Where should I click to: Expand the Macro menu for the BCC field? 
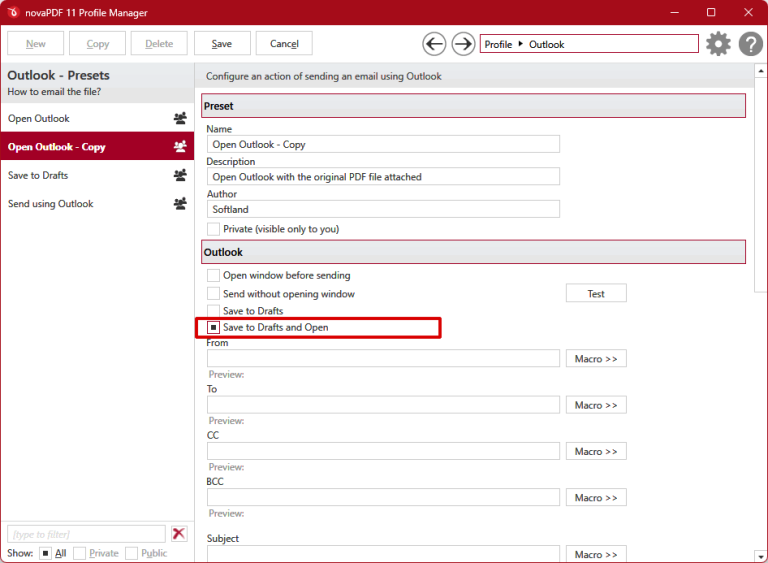596,498
